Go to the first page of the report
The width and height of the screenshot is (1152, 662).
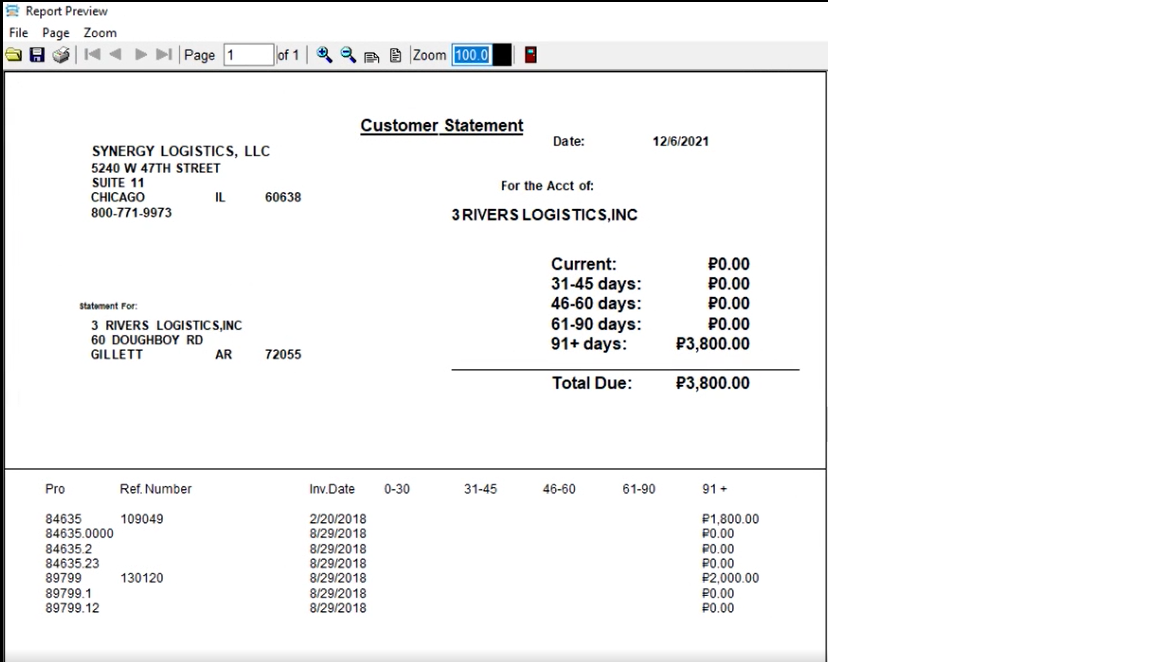pyautogui.click(x=92, y=55)
